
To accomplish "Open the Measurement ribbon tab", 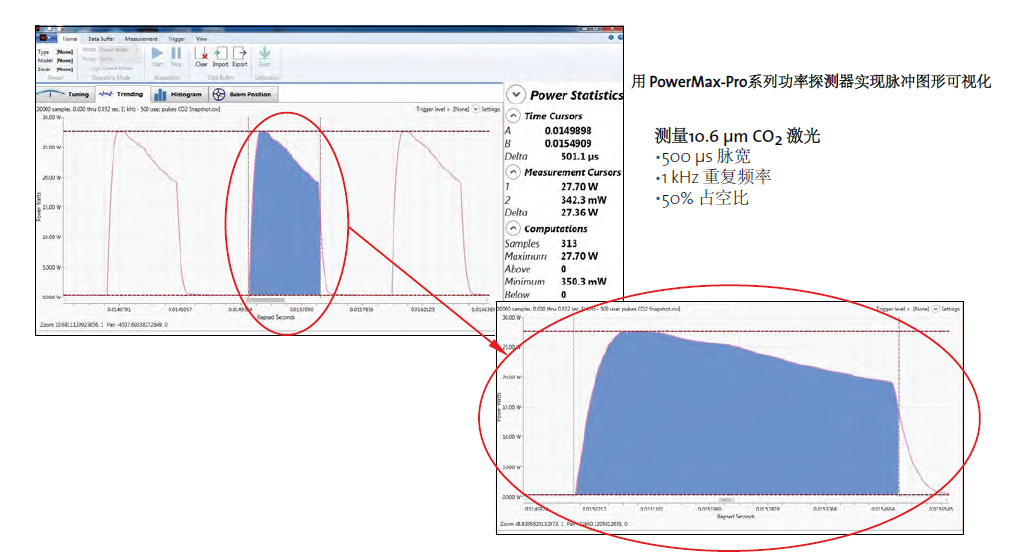I will coord(141,39).
